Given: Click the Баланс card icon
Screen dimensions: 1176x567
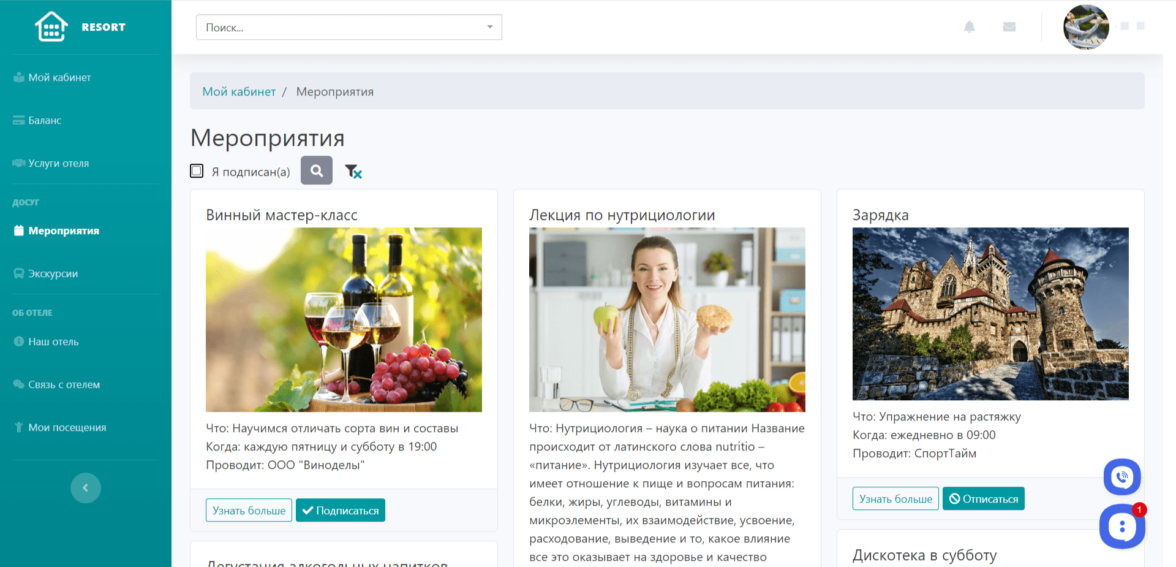Looking at the screenshot, I should point(20,120).
